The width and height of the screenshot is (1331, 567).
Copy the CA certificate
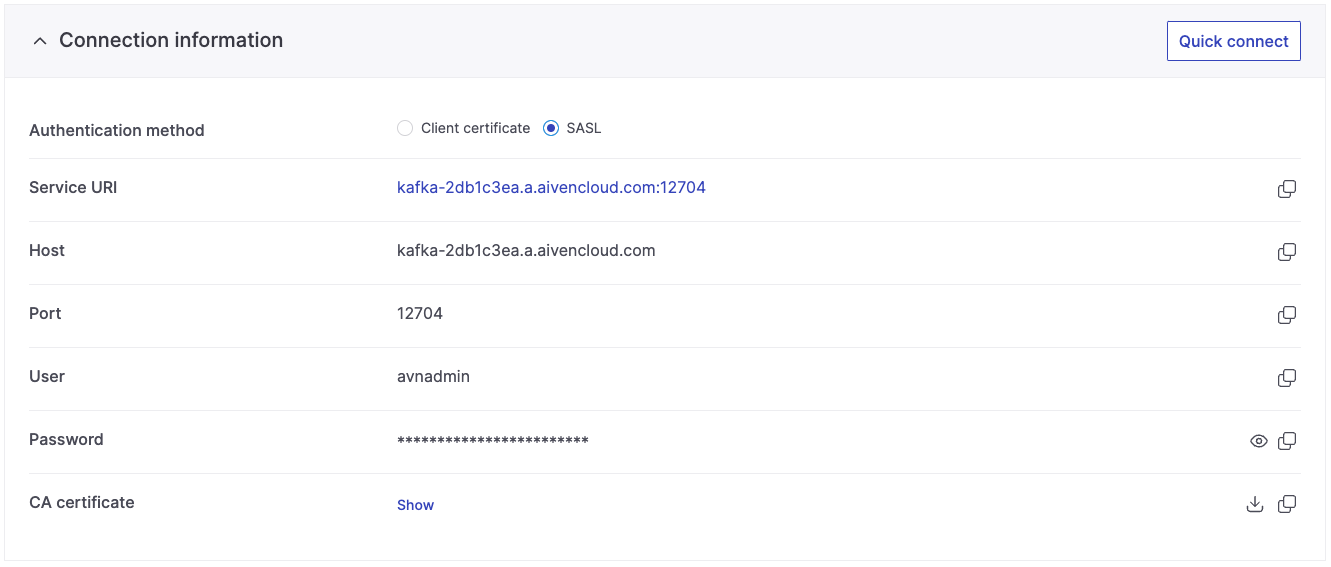(x=1287, y=504)
